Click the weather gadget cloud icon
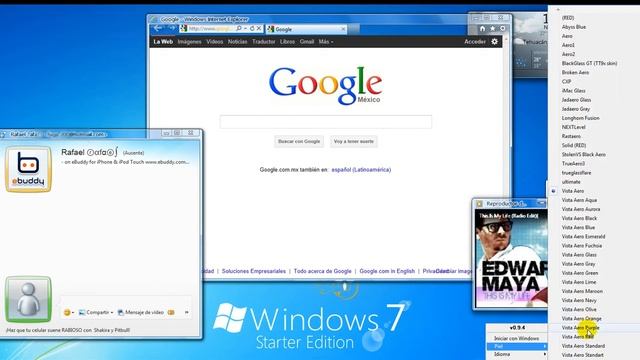The image size is (640, 360). click(519, 41)
